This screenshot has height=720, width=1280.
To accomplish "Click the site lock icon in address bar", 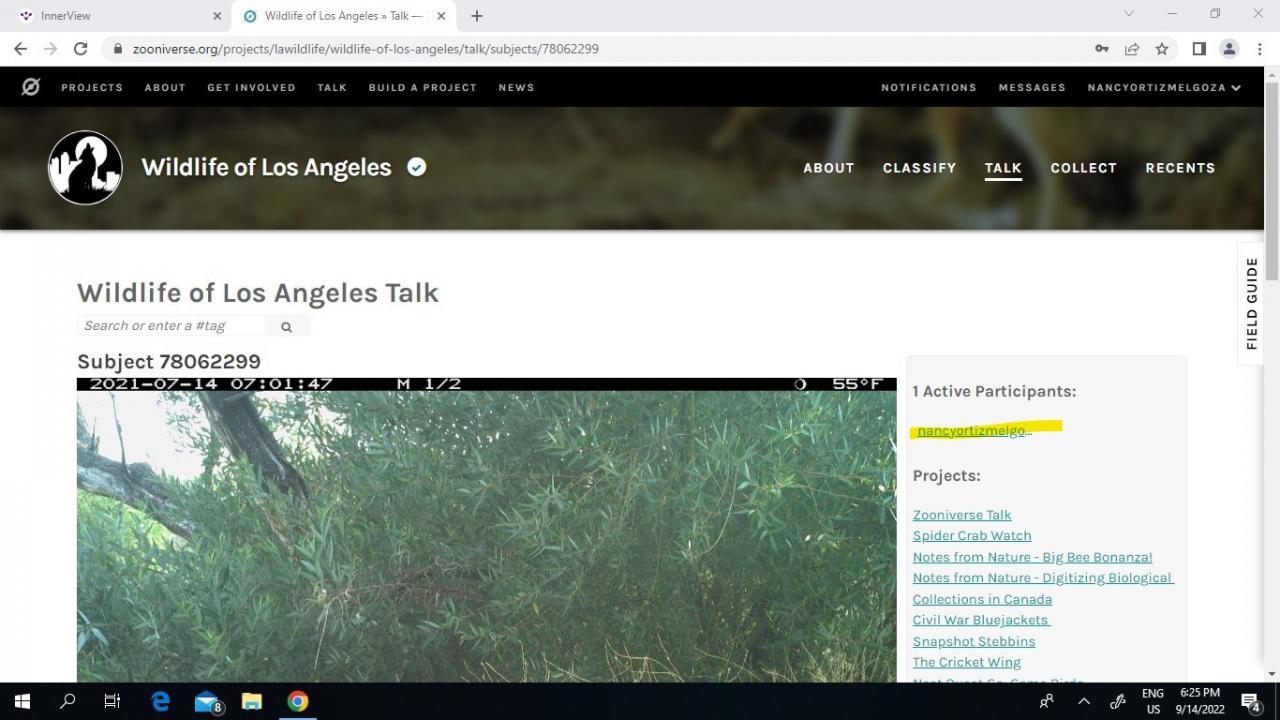I will pos(118,48).
